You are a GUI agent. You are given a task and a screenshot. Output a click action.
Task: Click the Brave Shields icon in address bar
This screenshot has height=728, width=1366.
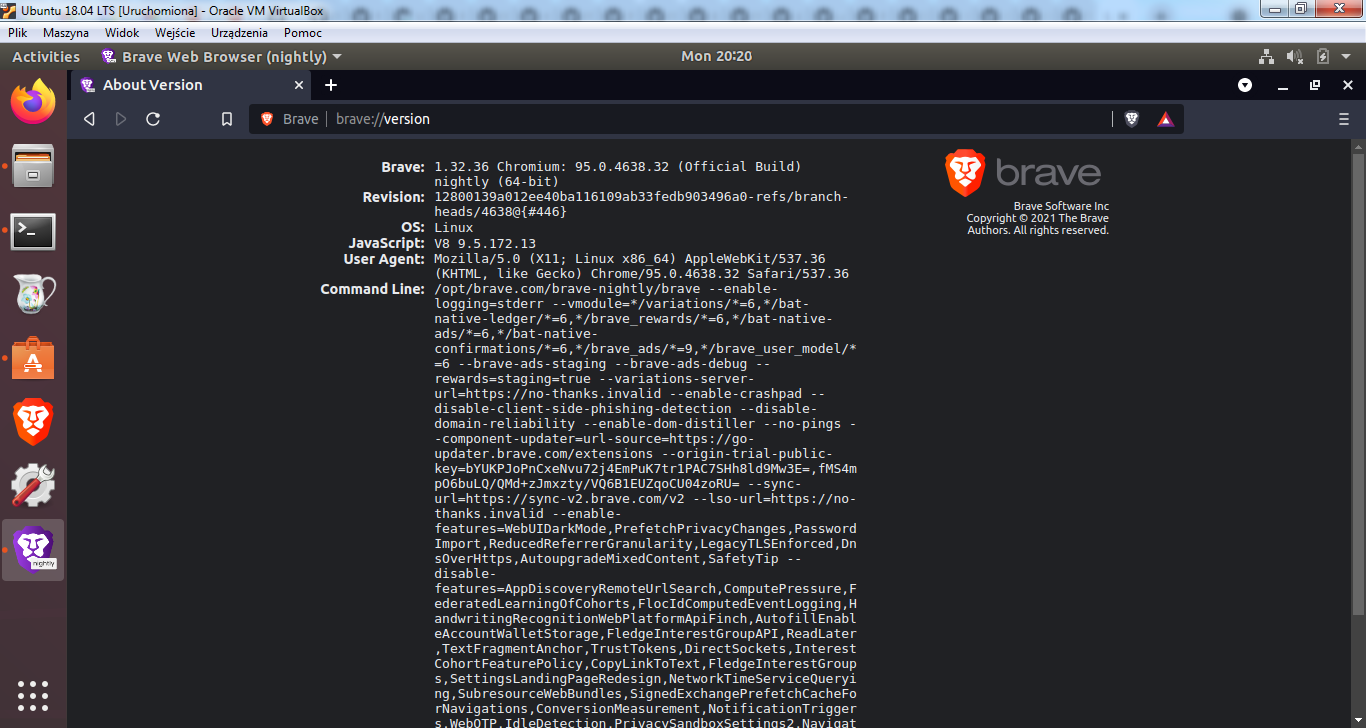tap(1130, 118)
